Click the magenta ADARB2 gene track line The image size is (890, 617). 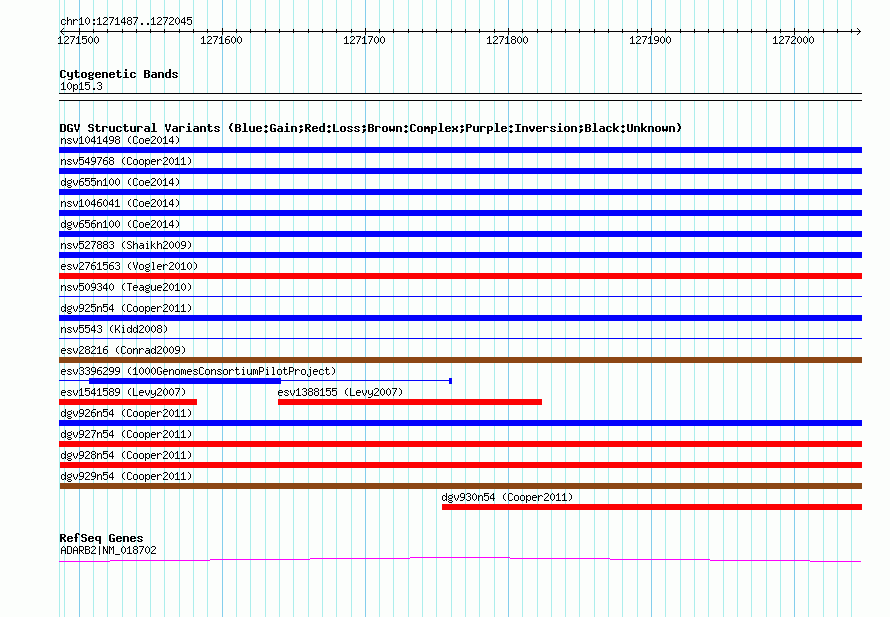click(460, 560)
